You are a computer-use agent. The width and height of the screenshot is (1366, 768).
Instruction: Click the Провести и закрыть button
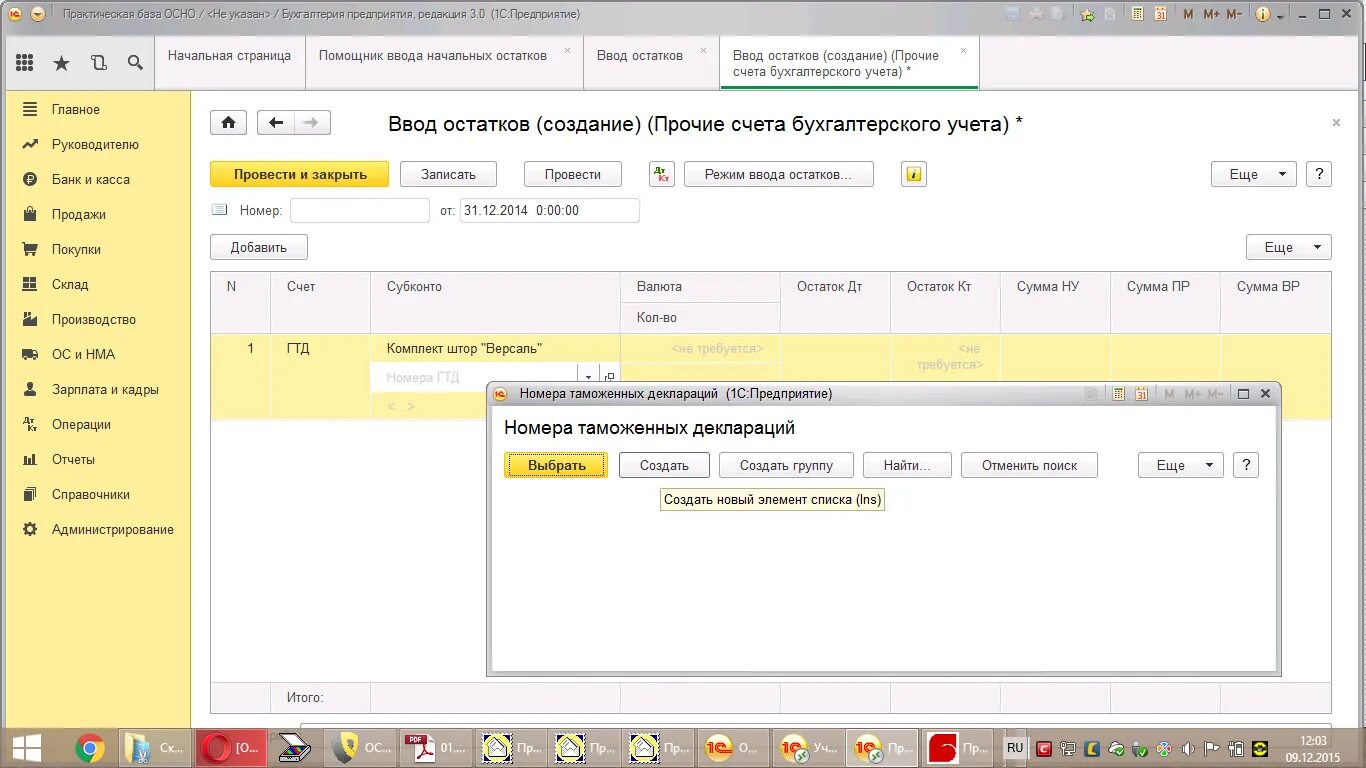coord(299,174)
